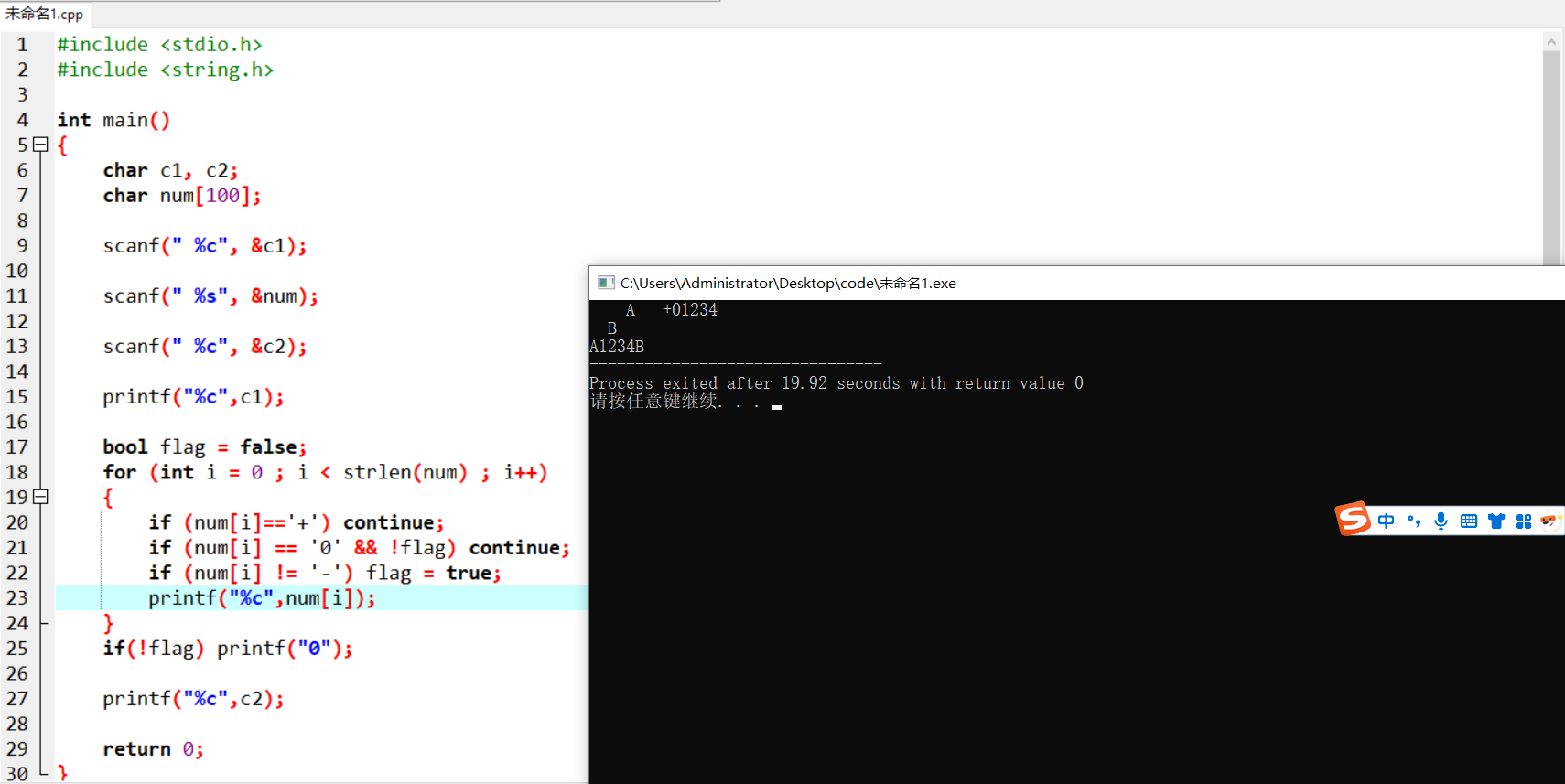Click the editor scrollbar up arrow

pyautogui.click(x=1551, y=41)
